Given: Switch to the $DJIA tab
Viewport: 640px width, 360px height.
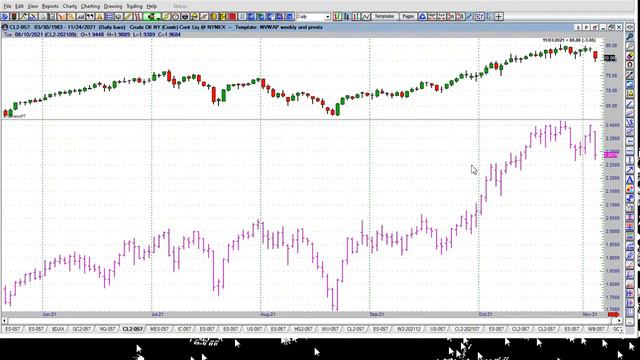Looking at the screenshot, I should click(x=58, y=329).
